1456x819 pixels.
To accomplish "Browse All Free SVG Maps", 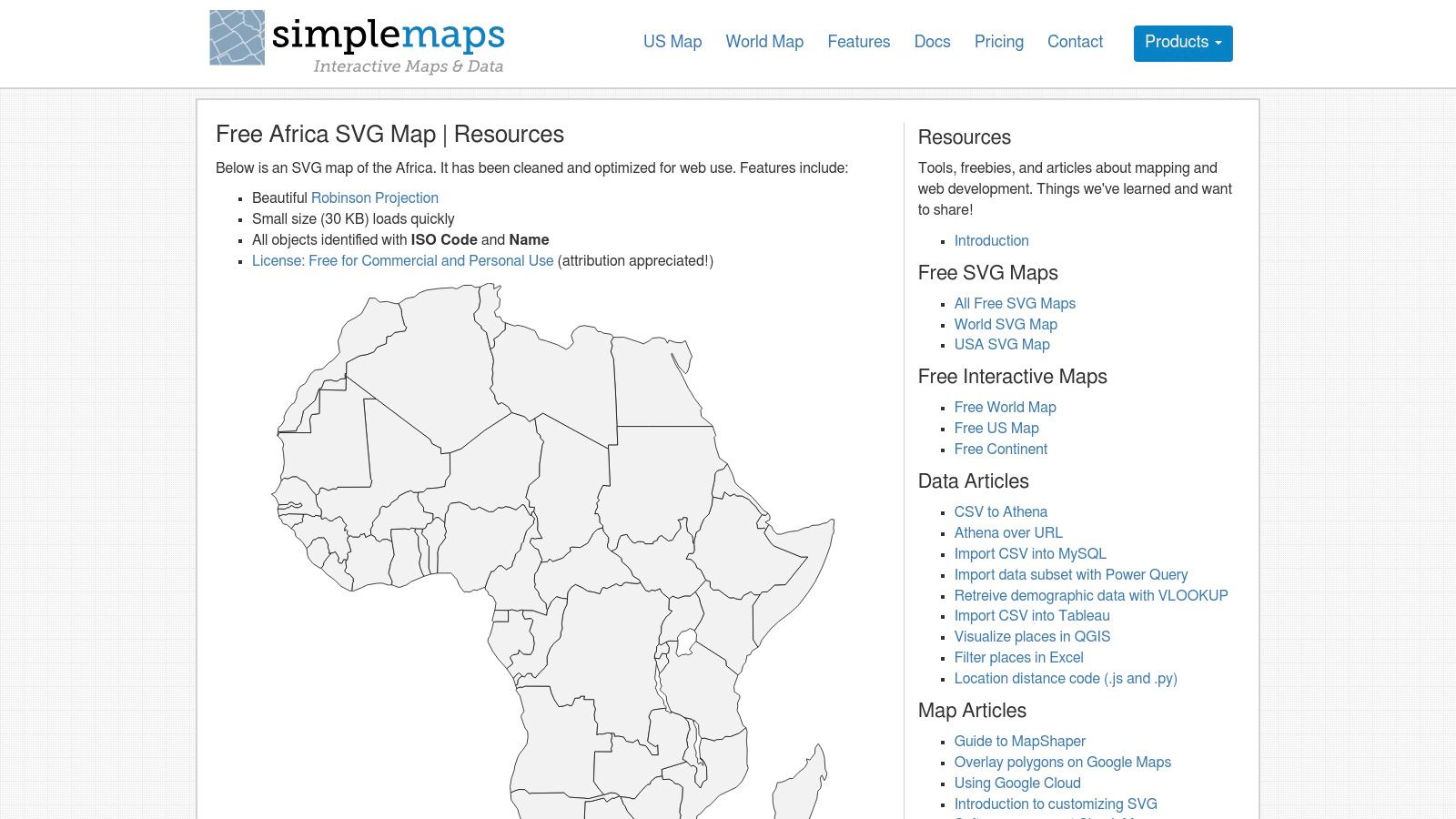I will tap(1015, 304).
